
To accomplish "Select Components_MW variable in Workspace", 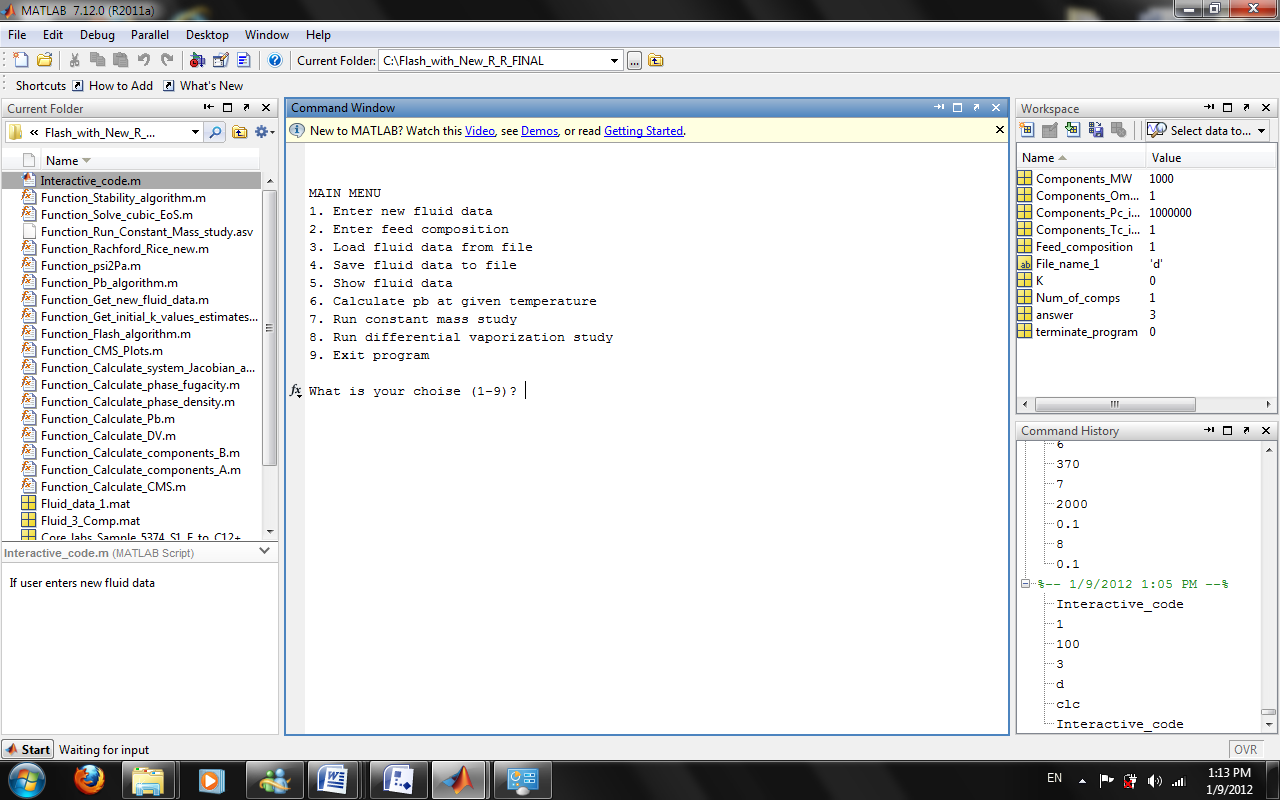I will [1084, 179].
